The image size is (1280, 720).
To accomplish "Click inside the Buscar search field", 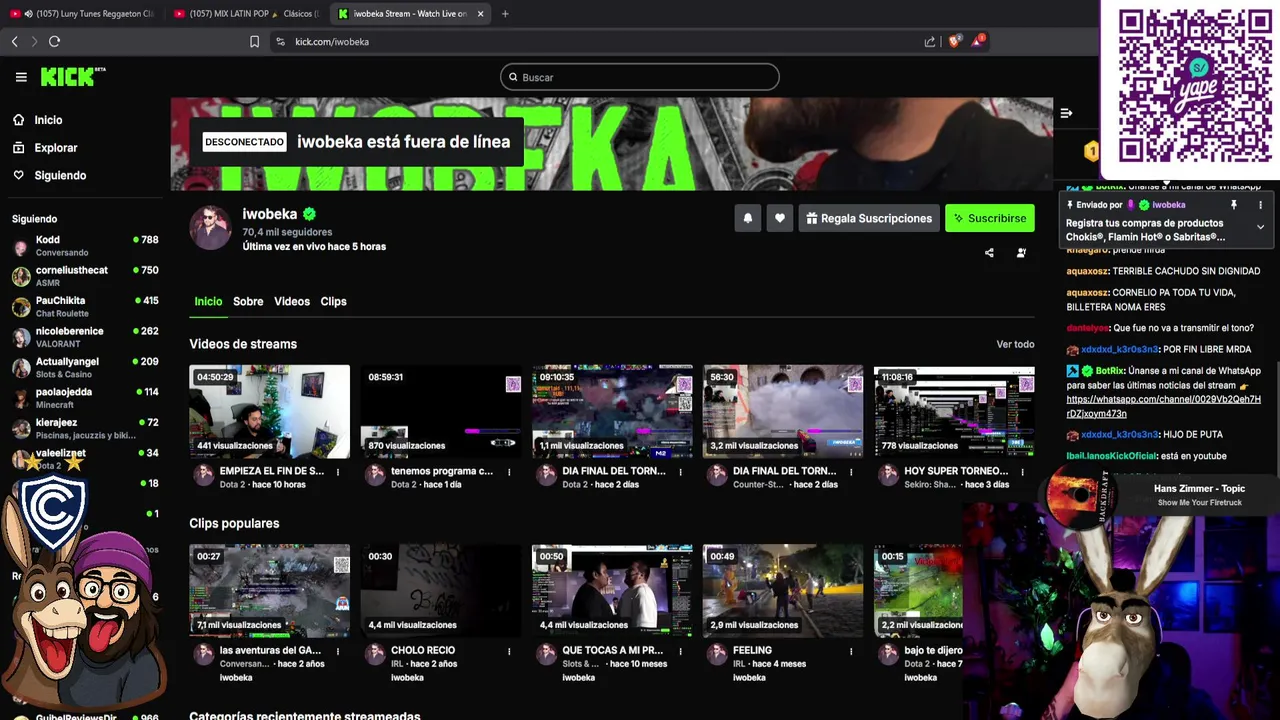I will [640, 77].
